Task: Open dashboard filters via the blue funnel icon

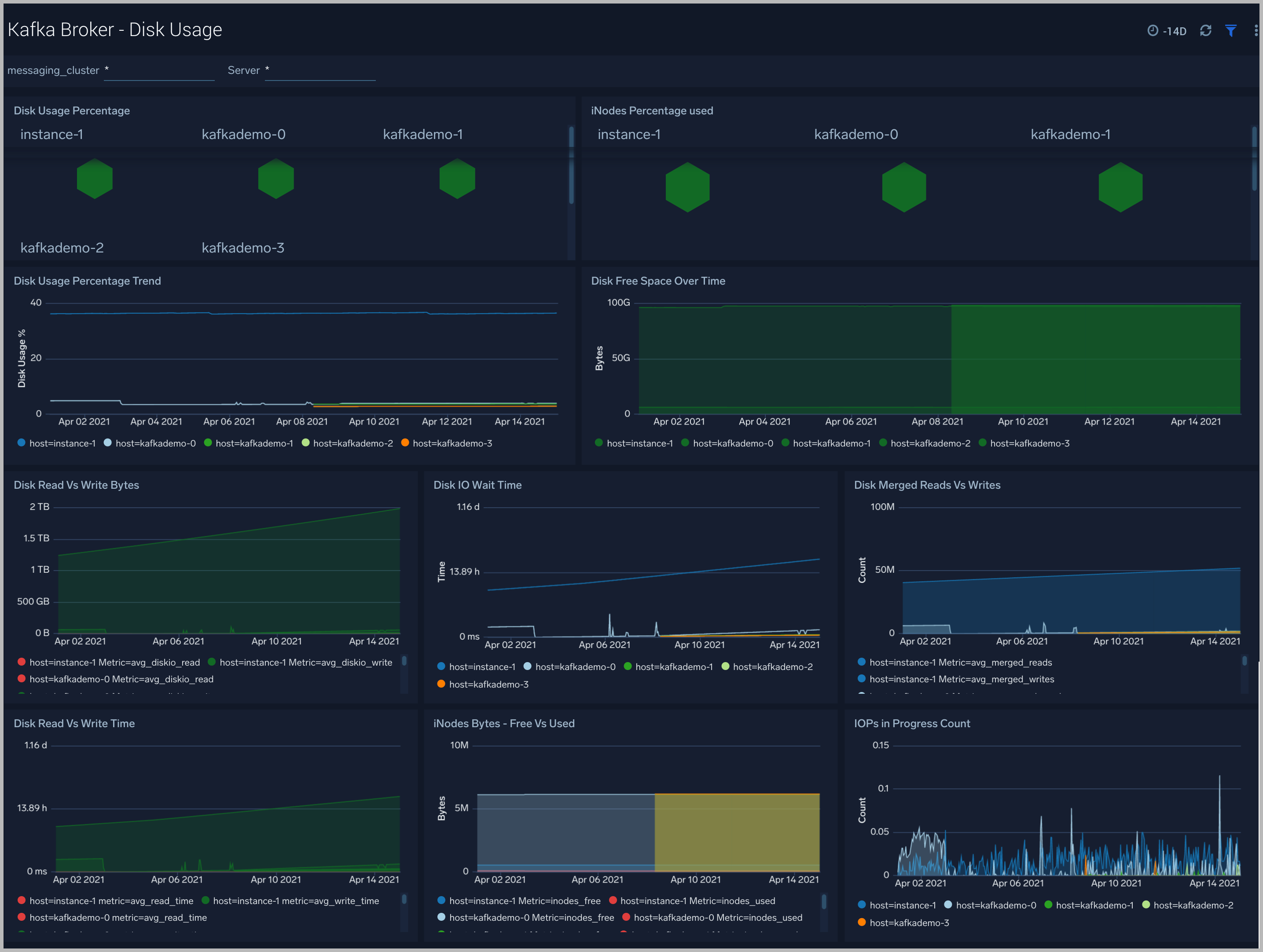Action: pyautogui.click(x=1230, y=30)
